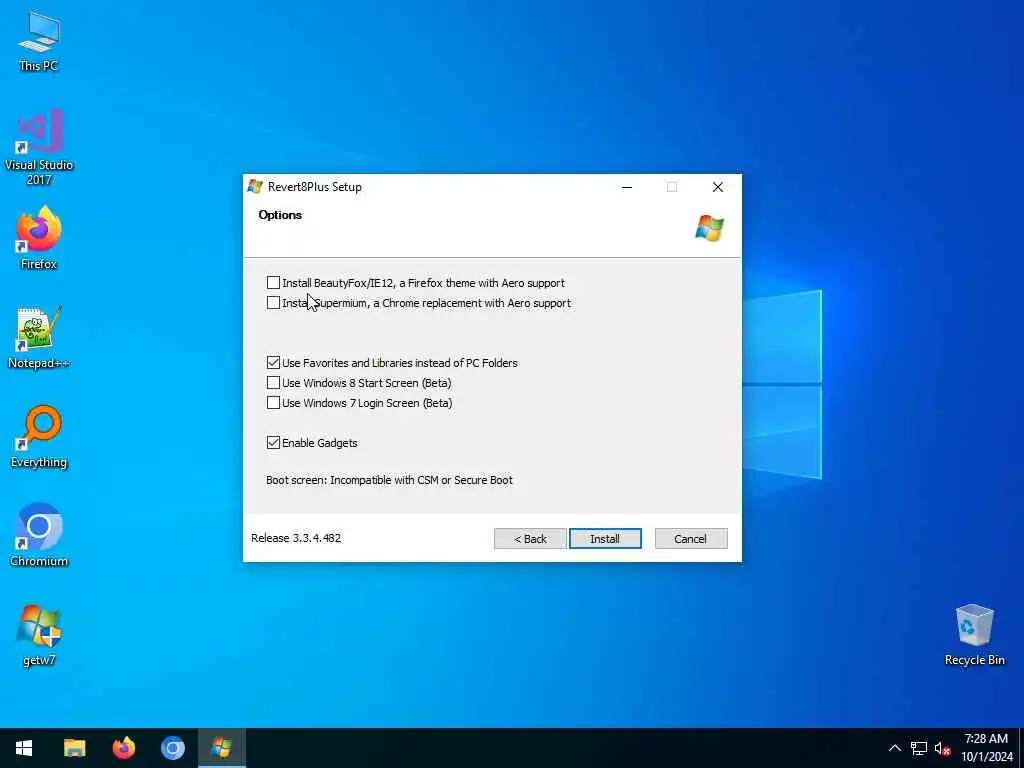Viewport: 1024px width, 768px height.
Task: Check Use Windows 8 Start Screen (Beta)
Action: (274, 383)
